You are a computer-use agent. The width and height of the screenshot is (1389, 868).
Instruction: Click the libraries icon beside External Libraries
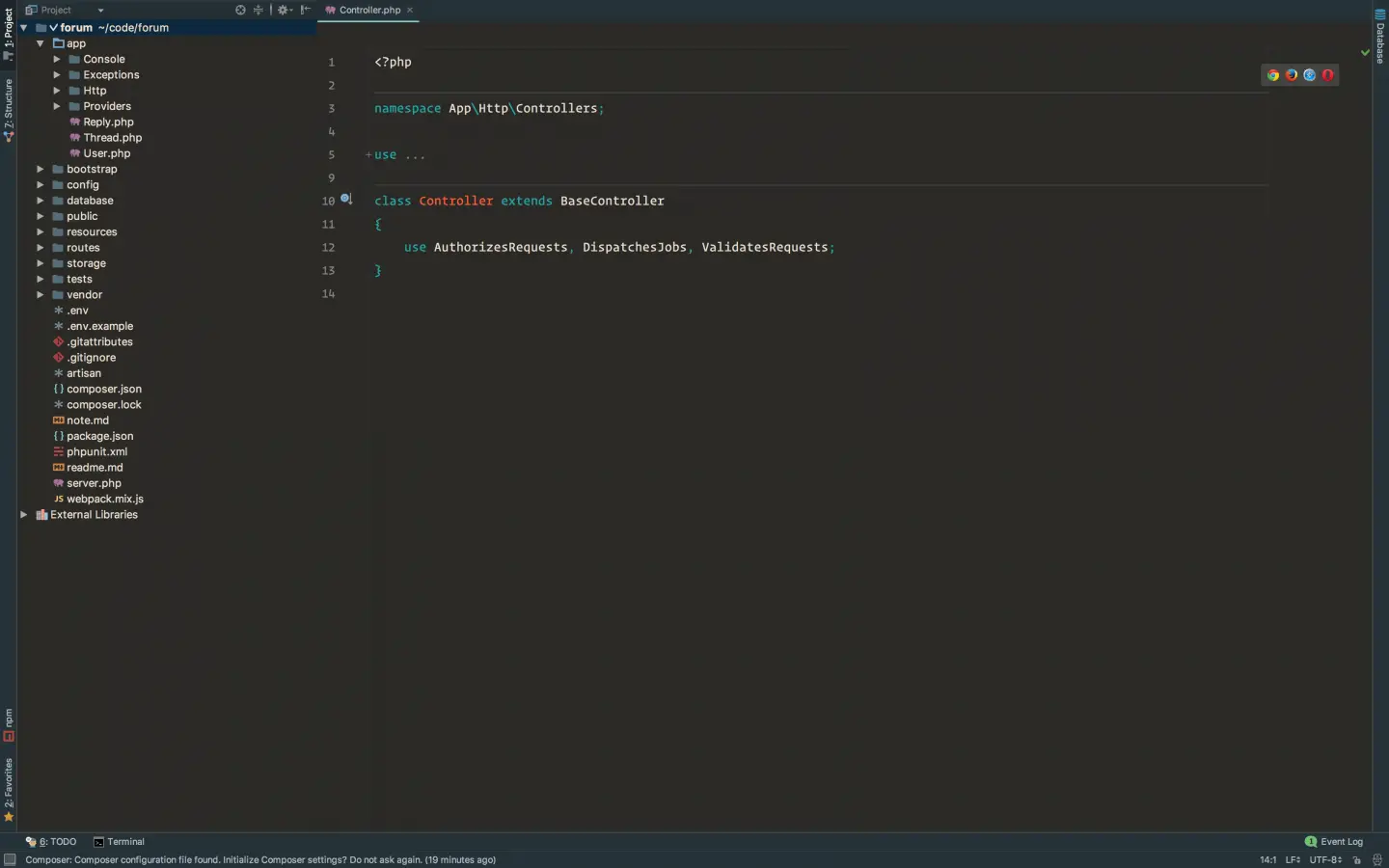click(x=41, y=515)
